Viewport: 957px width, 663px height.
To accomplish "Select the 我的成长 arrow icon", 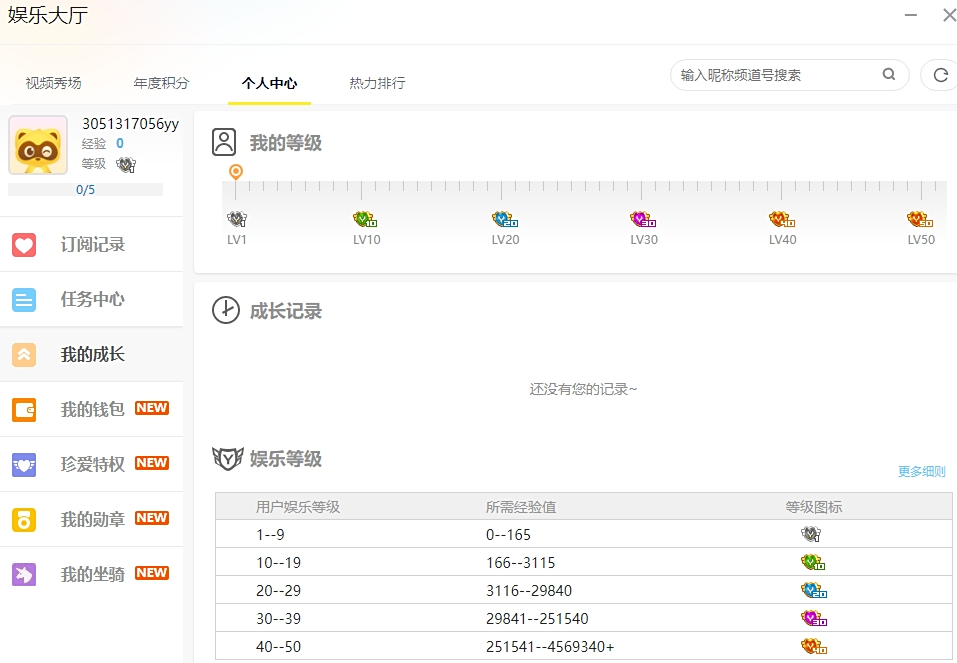I will click(x=24, y=355).
